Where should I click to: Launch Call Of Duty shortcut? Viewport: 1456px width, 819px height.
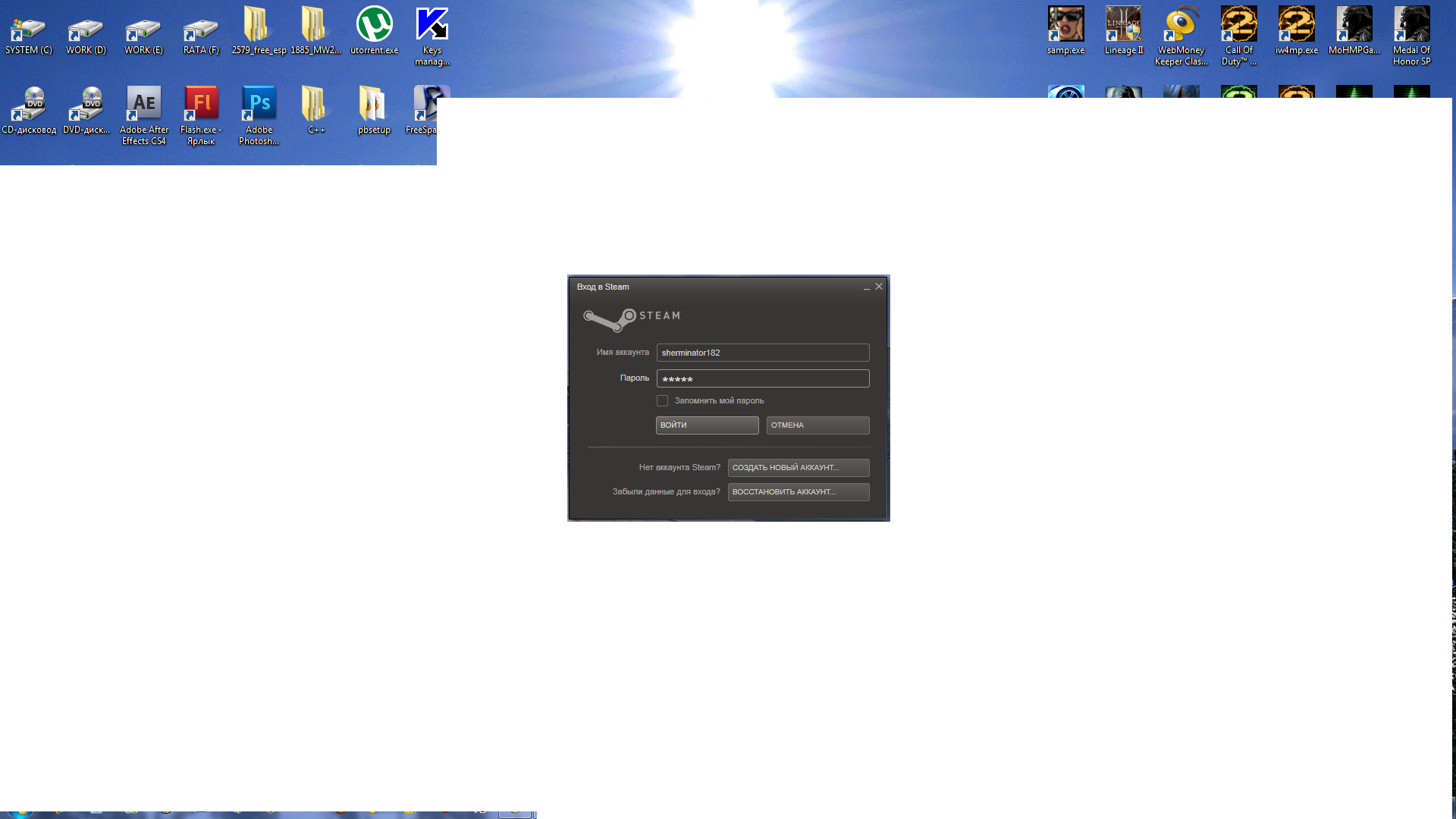click(x=1239, y=36)
